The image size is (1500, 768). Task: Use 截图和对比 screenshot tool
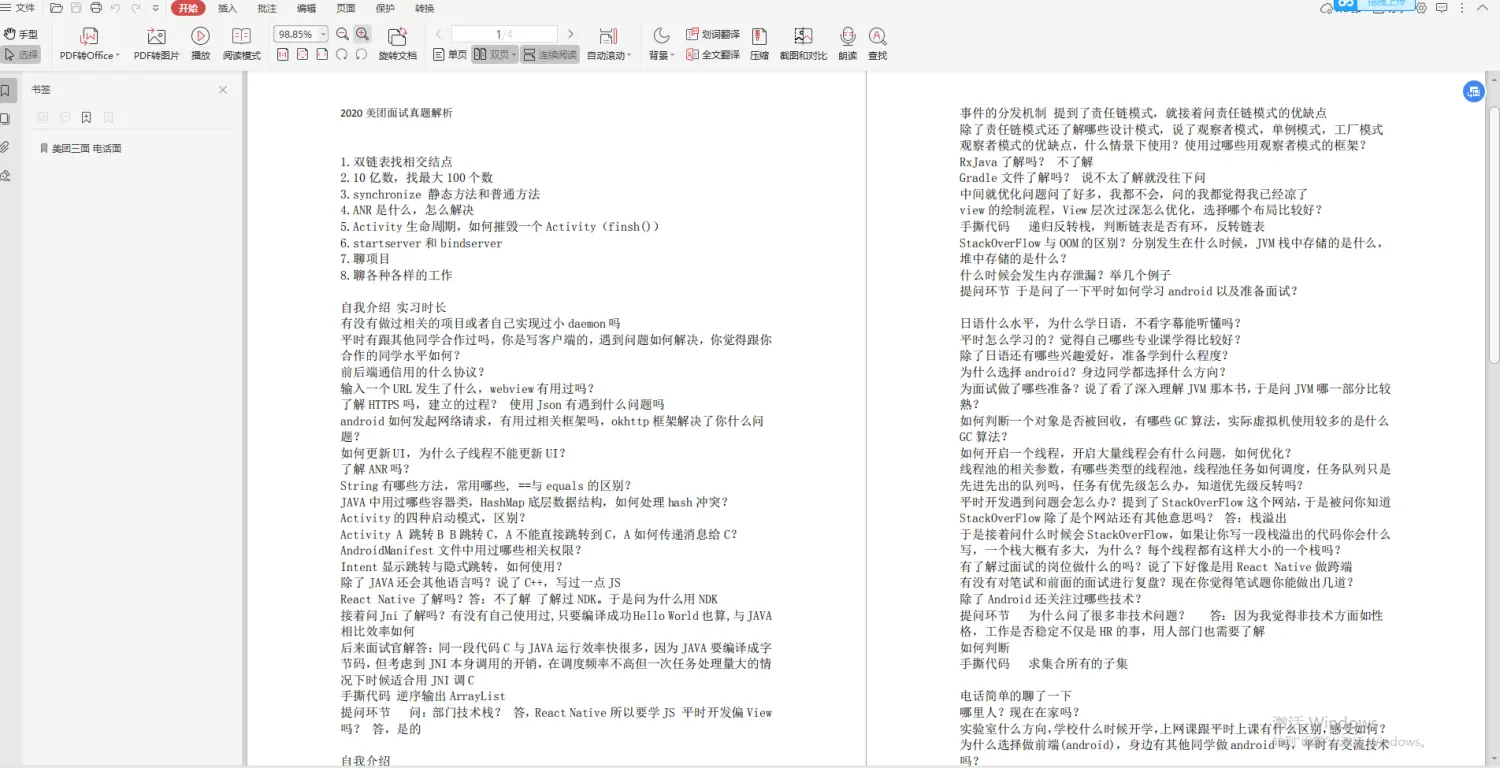801,42
